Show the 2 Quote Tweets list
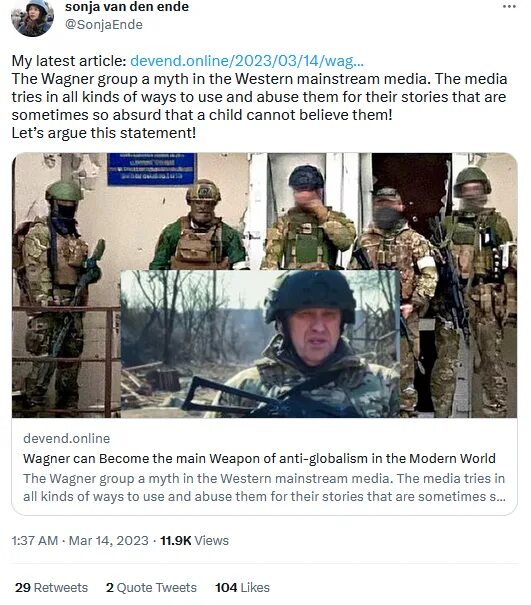The image size is (531, 605). pyautogui.click(x=151, y=587)
